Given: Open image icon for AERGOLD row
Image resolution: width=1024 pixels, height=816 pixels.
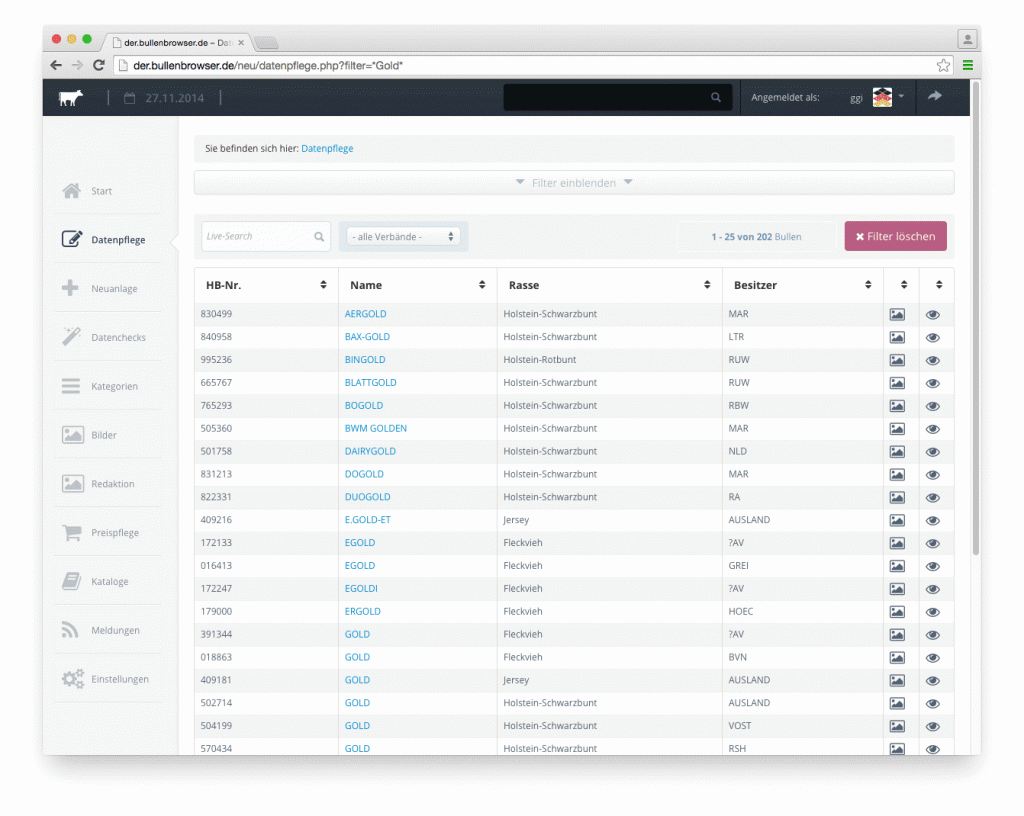Looking at the screenshot, I should (x=897, y=314).
